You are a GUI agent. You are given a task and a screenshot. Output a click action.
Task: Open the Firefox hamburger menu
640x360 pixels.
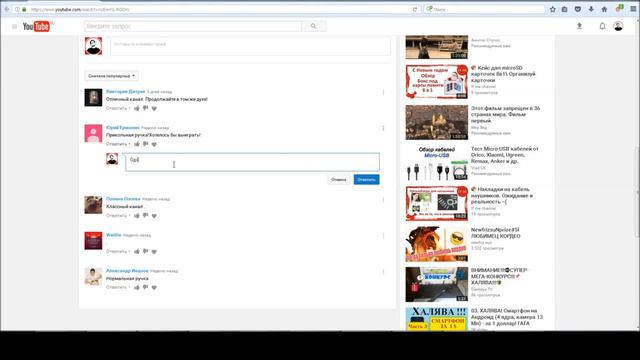pyautogui.click(x=633, y=9)
